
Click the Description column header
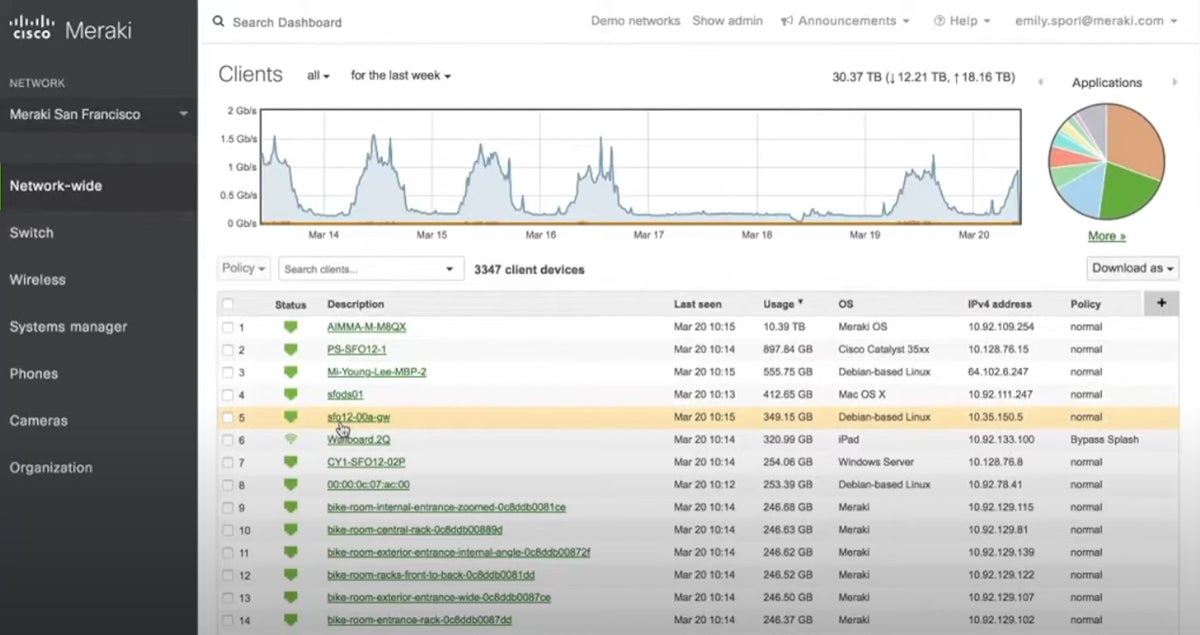(x=355, y=304)
